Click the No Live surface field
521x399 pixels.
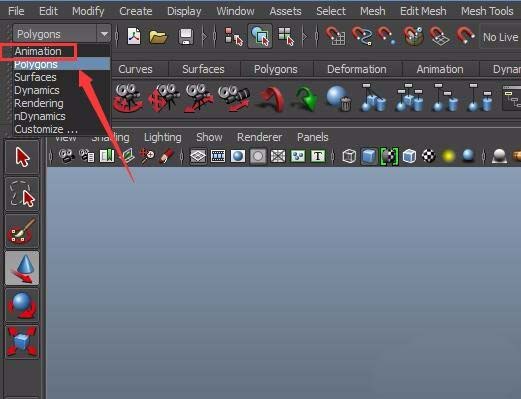(x=500, y=37)
